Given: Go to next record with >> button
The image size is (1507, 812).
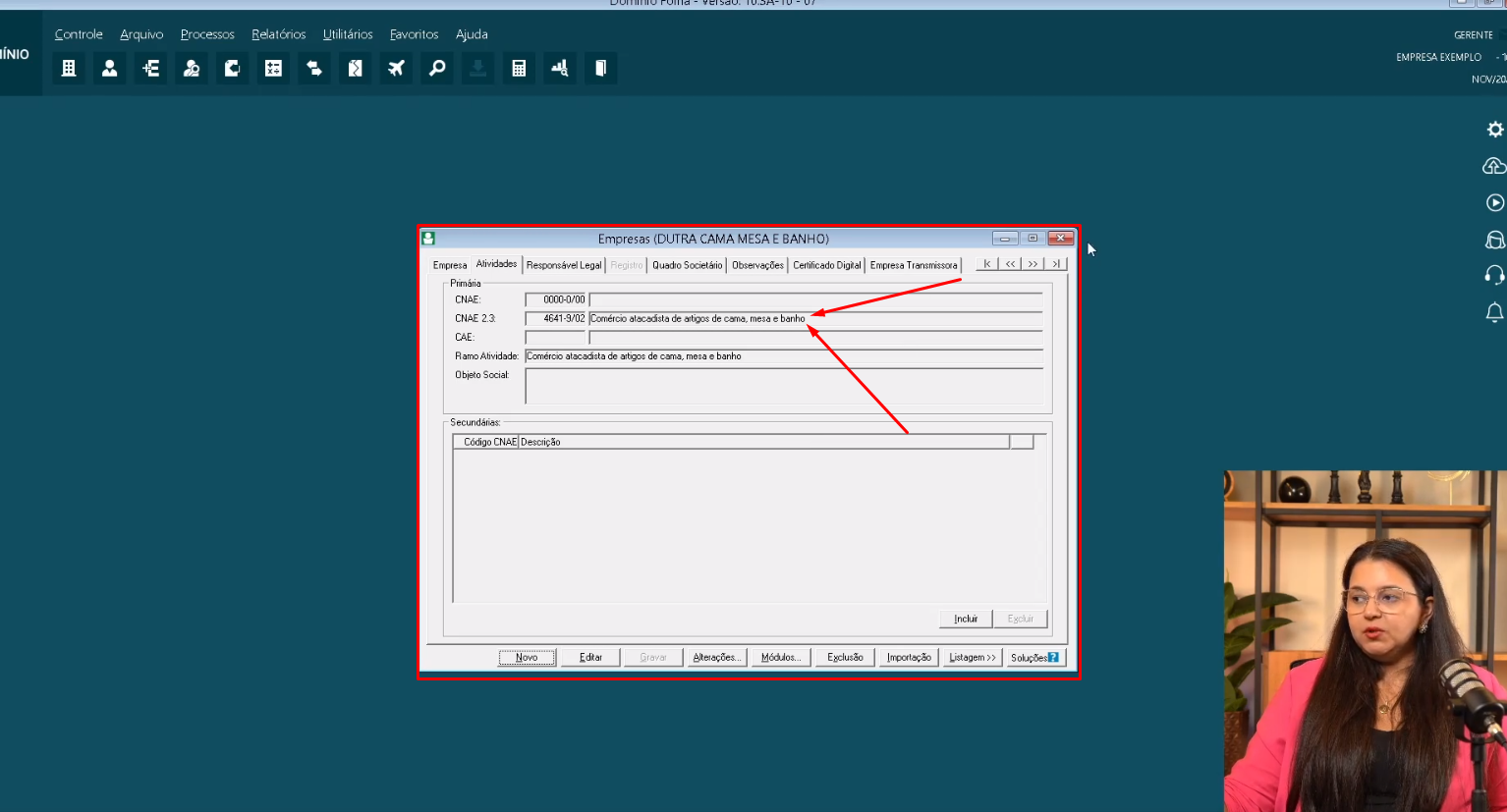Looking at the screenshot, I should click(x=1033, y=264).
